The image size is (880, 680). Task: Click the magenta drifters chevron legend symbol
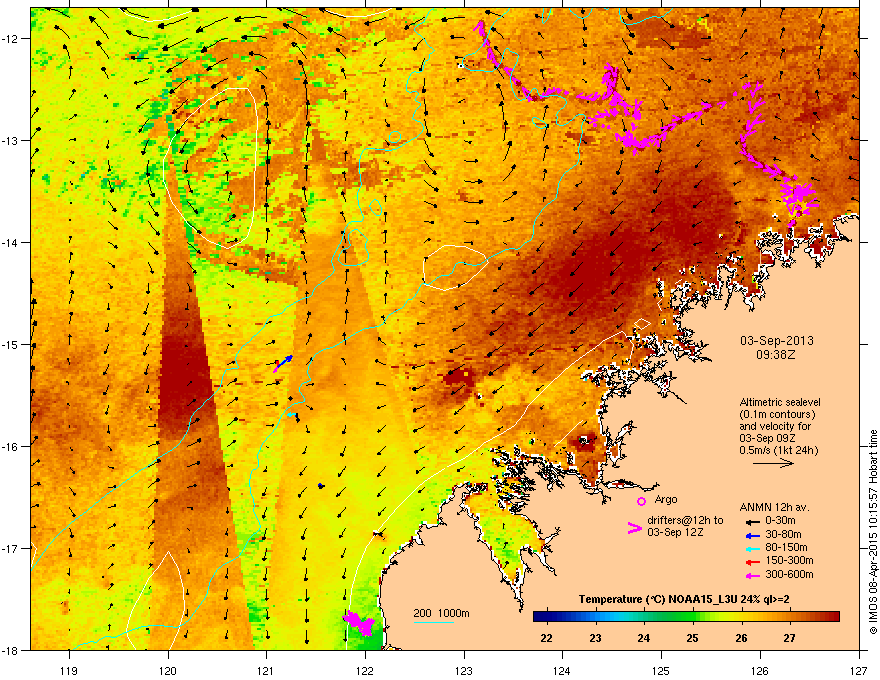tap(634, 528)
